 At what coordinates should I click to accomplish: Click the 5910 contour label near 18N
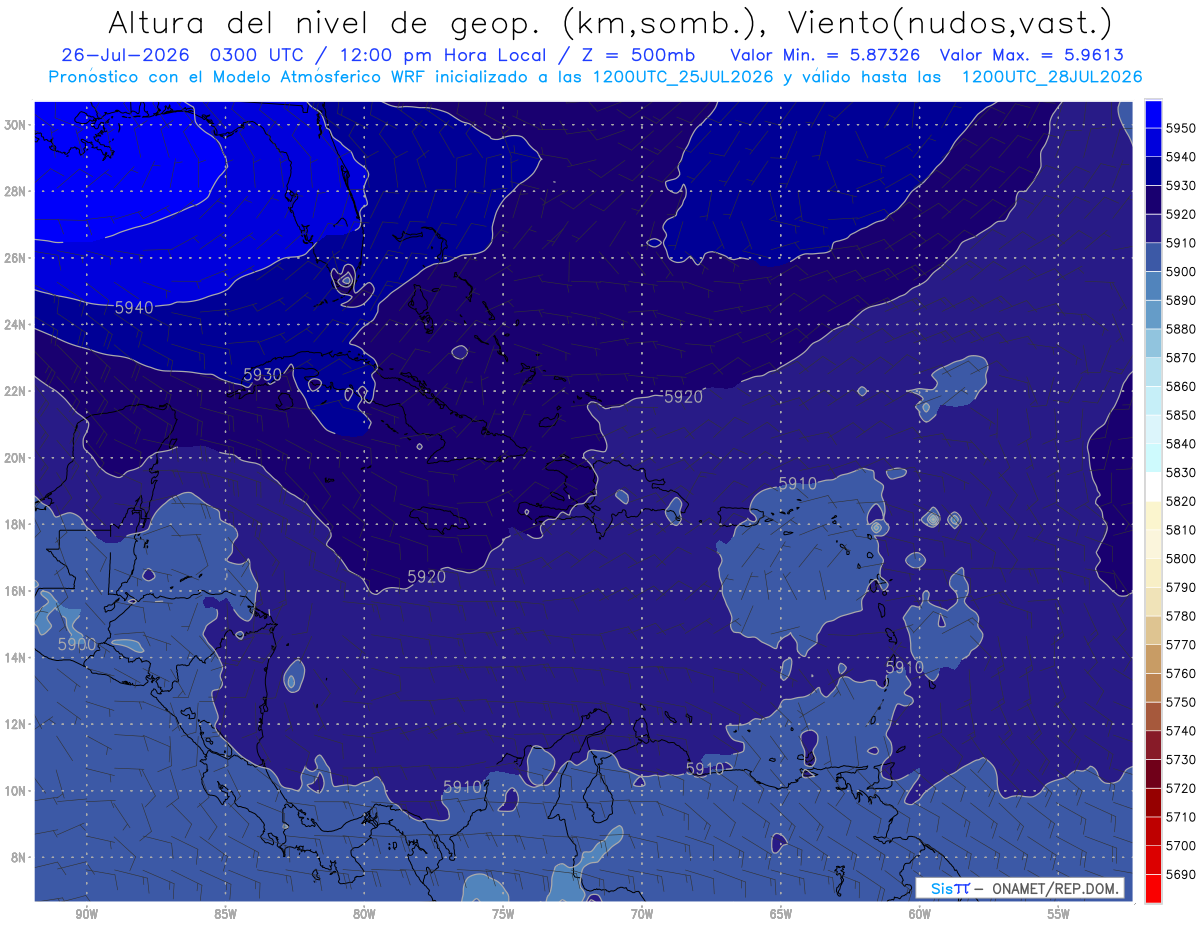pyautogui.click(x=797, y=484)
